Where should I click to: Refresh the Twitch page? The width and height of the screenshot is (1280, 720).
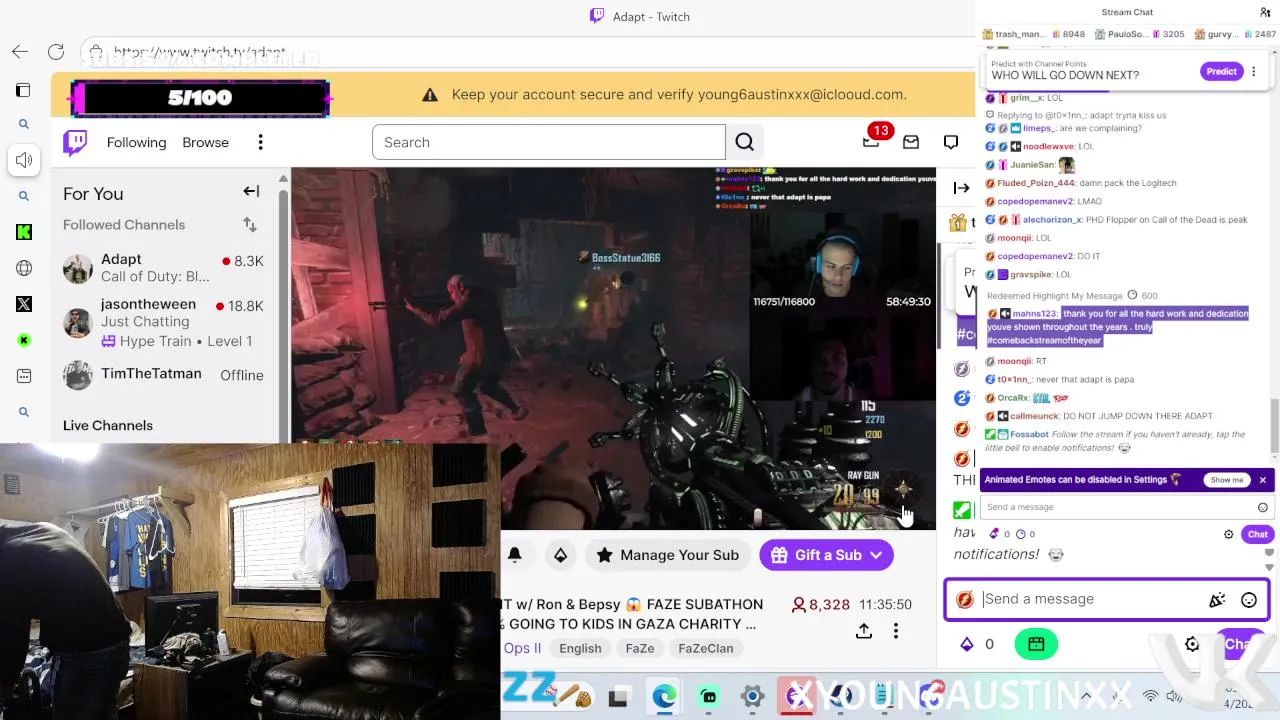pyautogui.click(x=56, y=51)
